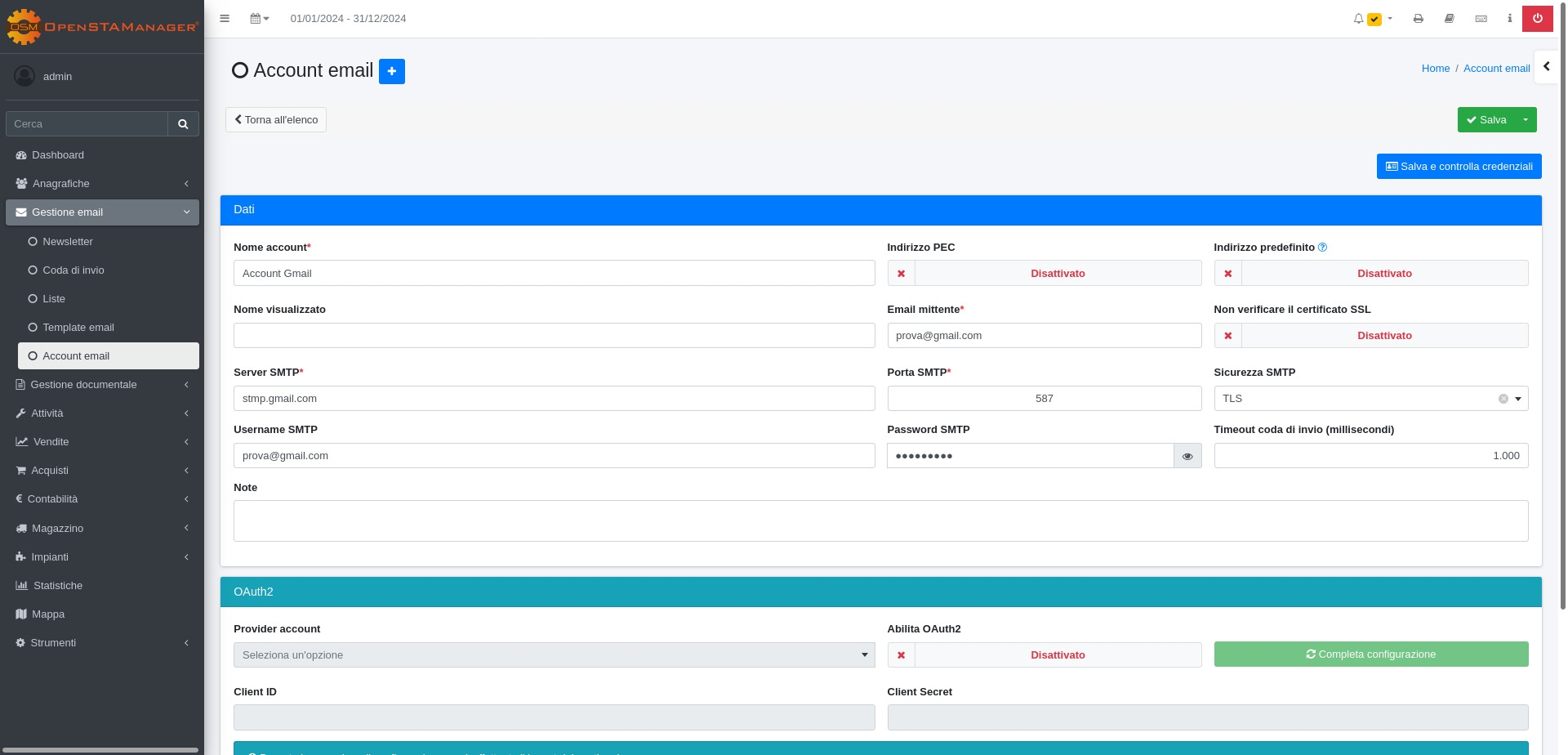Image resolution: width=1568 pixels, height=755 pixels.
Task: Open the calendar date period icon
Action: click(259, 18)
